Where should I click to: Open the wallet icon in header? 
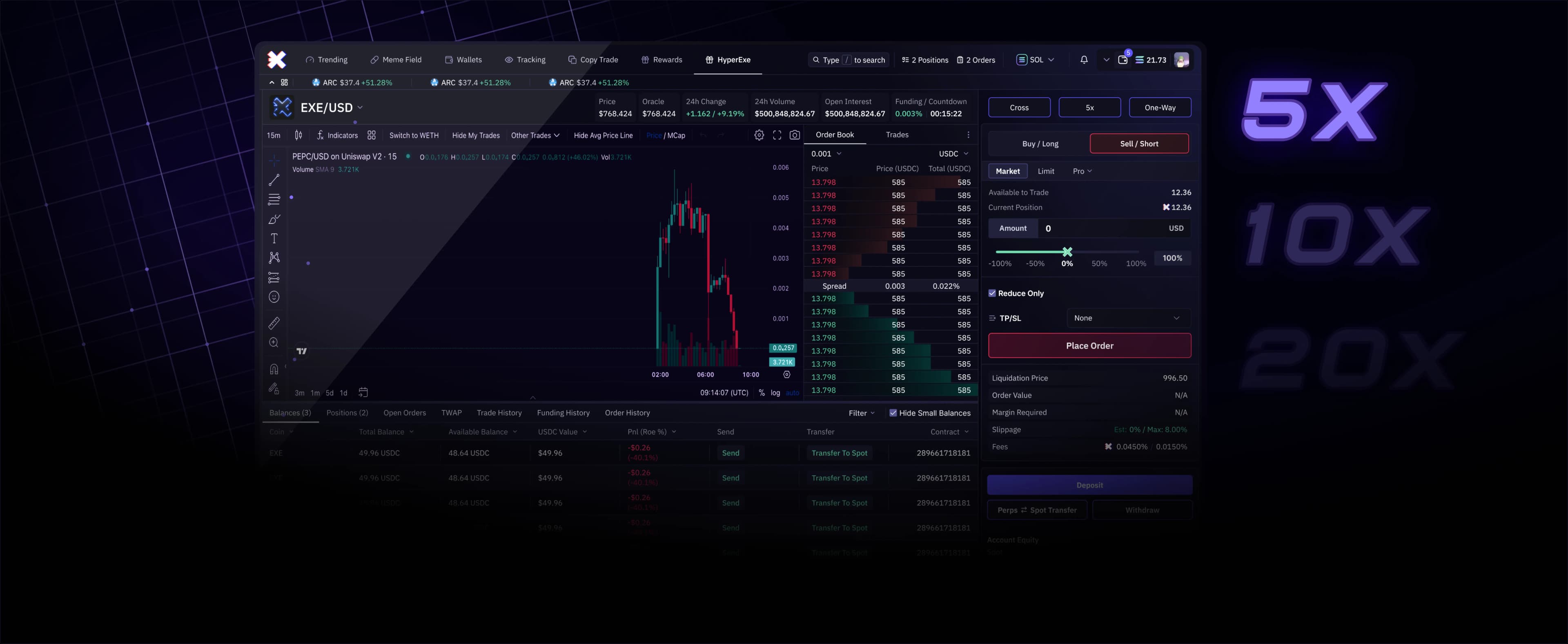pos(1123,60)
